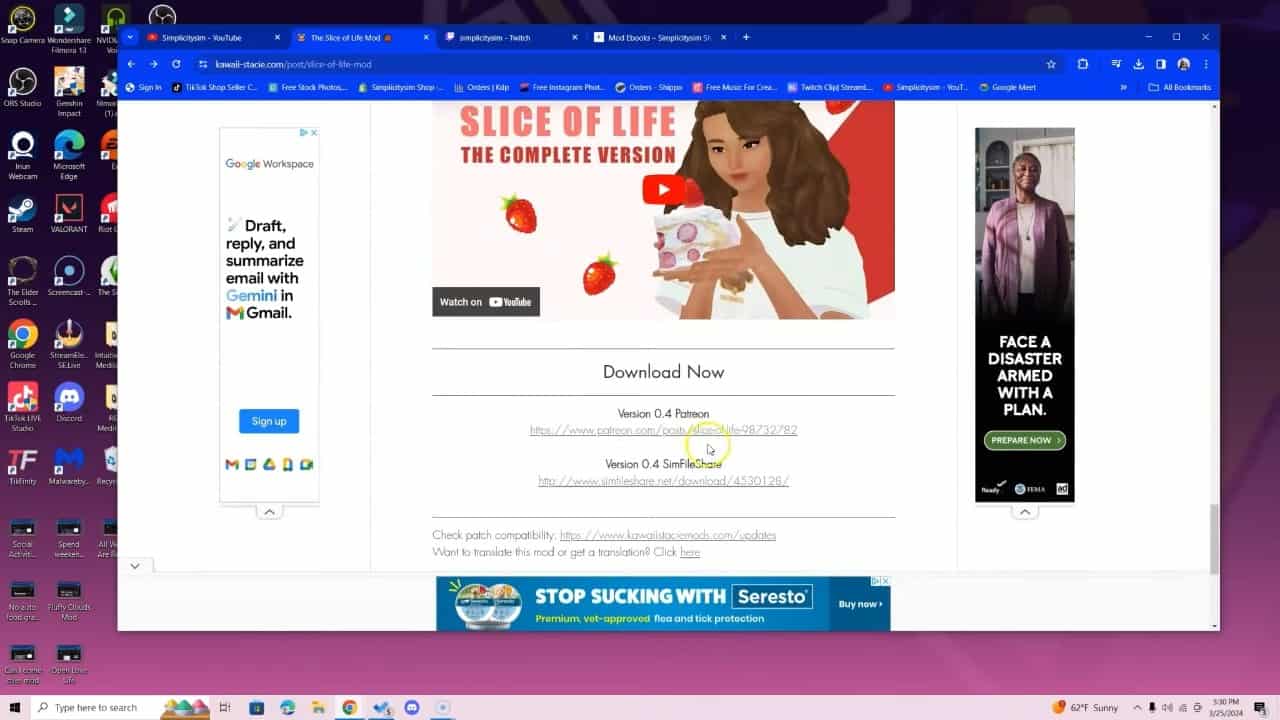The width and height of the screenshot is (1280, 720).
Task: Expand the tab search dropdown arrow
Action: (x=130, y=37)
